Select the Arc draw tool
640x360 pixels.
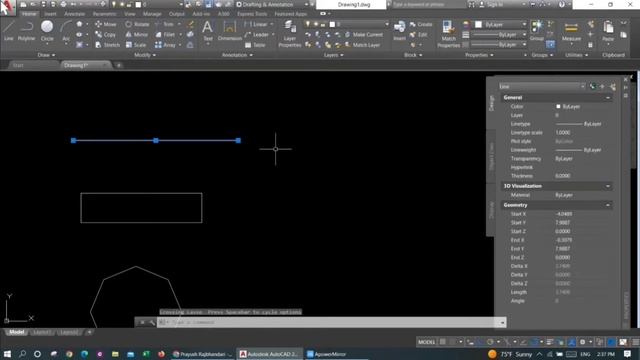66,31
